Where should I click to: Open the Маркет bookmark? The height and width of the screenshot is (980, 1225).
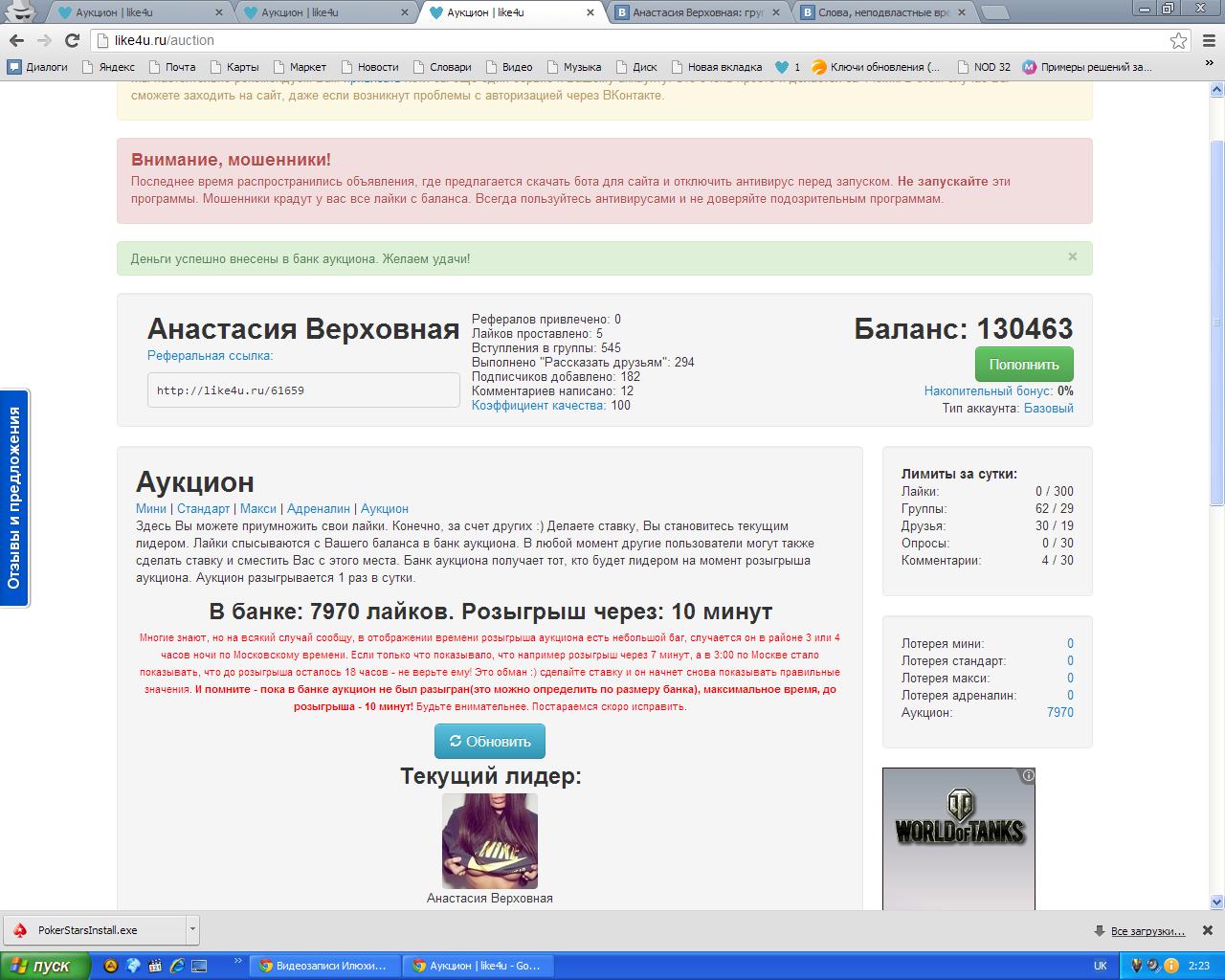(x=299, y=67)
